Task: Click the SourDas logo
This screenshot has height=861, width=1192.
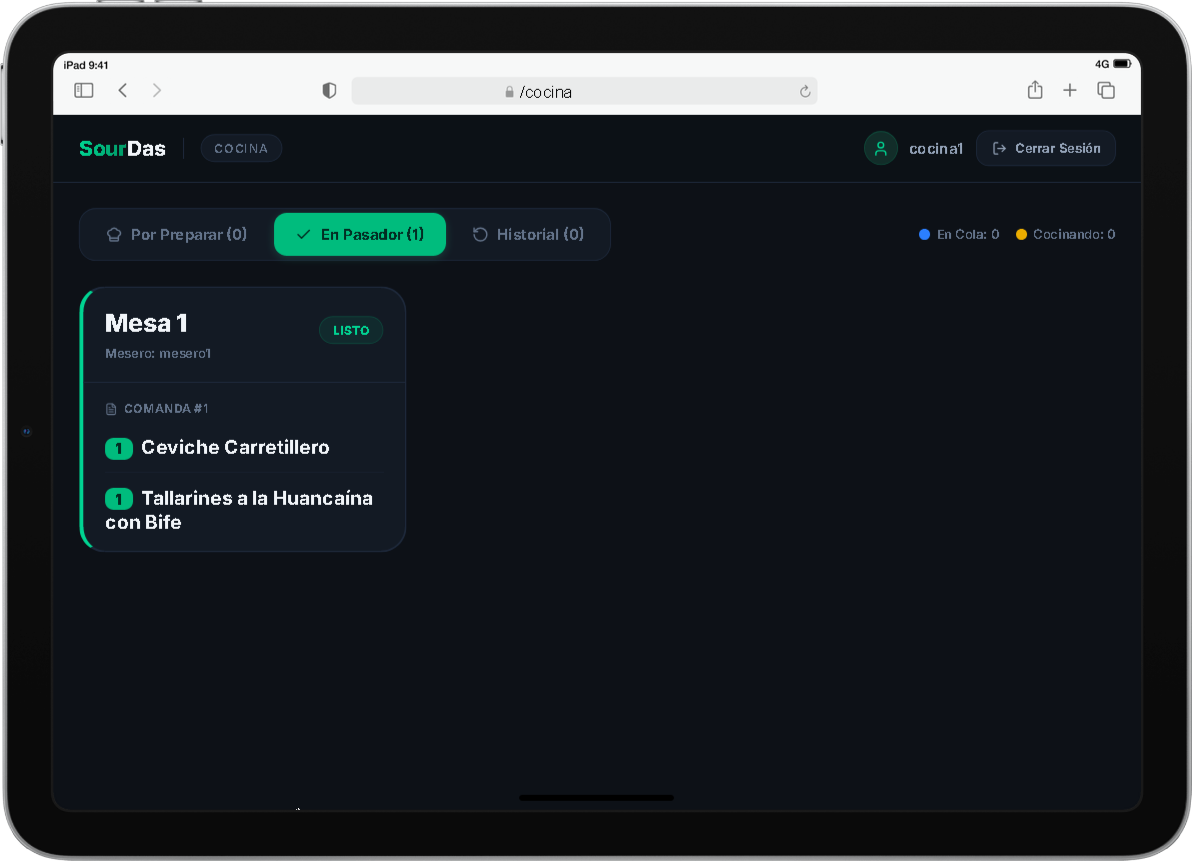Action: point(122,148)
